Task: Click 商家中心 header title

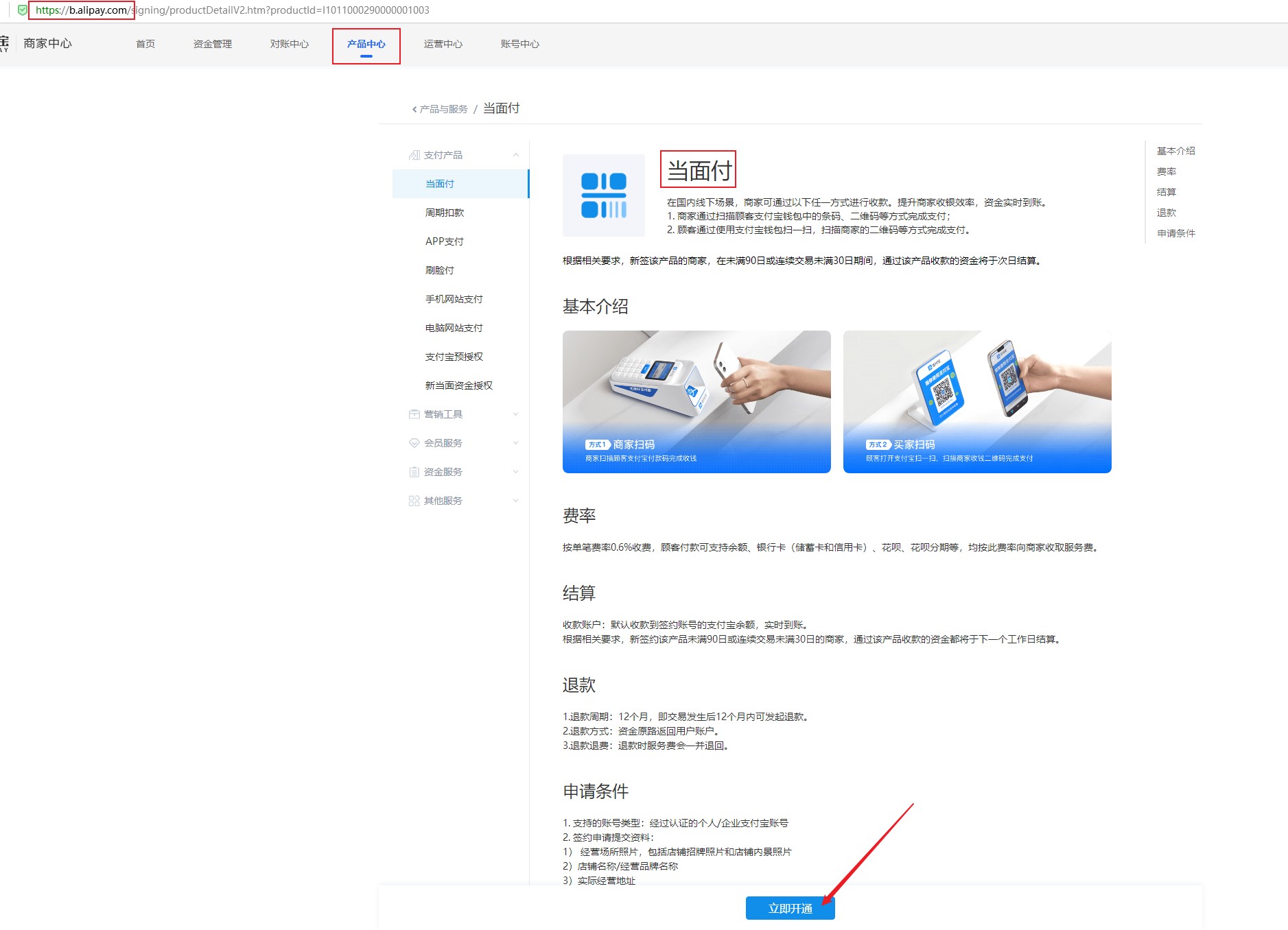Action: point(47,43)
